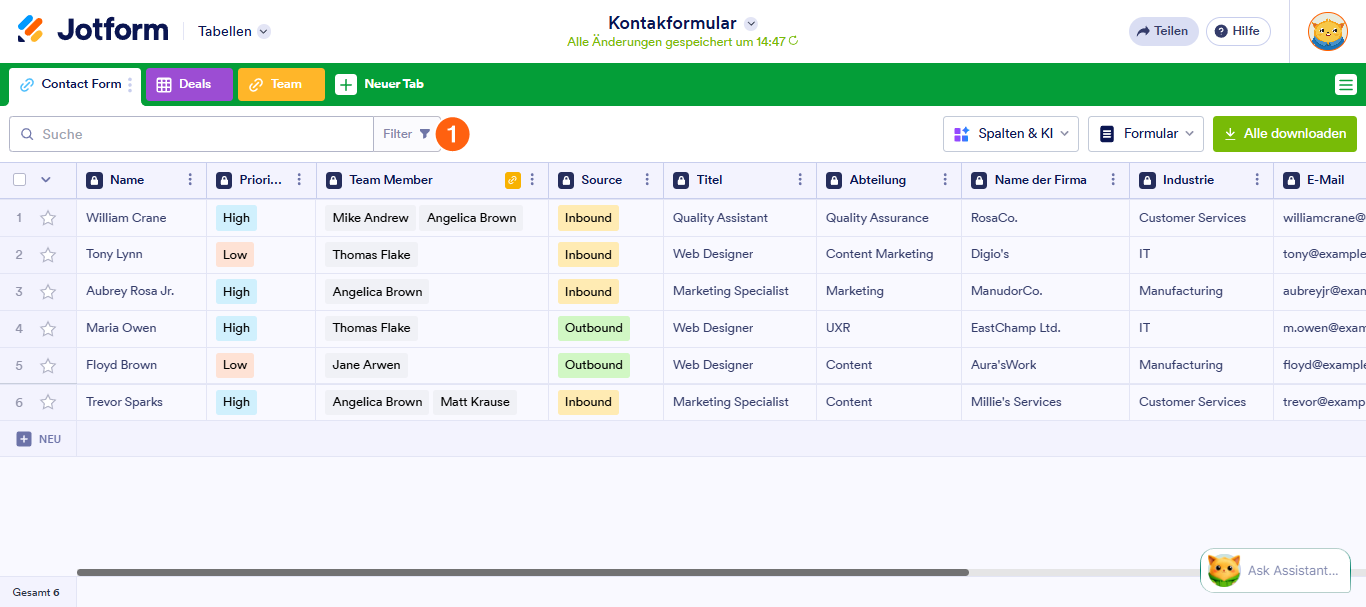
Task: Expand the row selection dropdown arrow
Action: point(45,180)
